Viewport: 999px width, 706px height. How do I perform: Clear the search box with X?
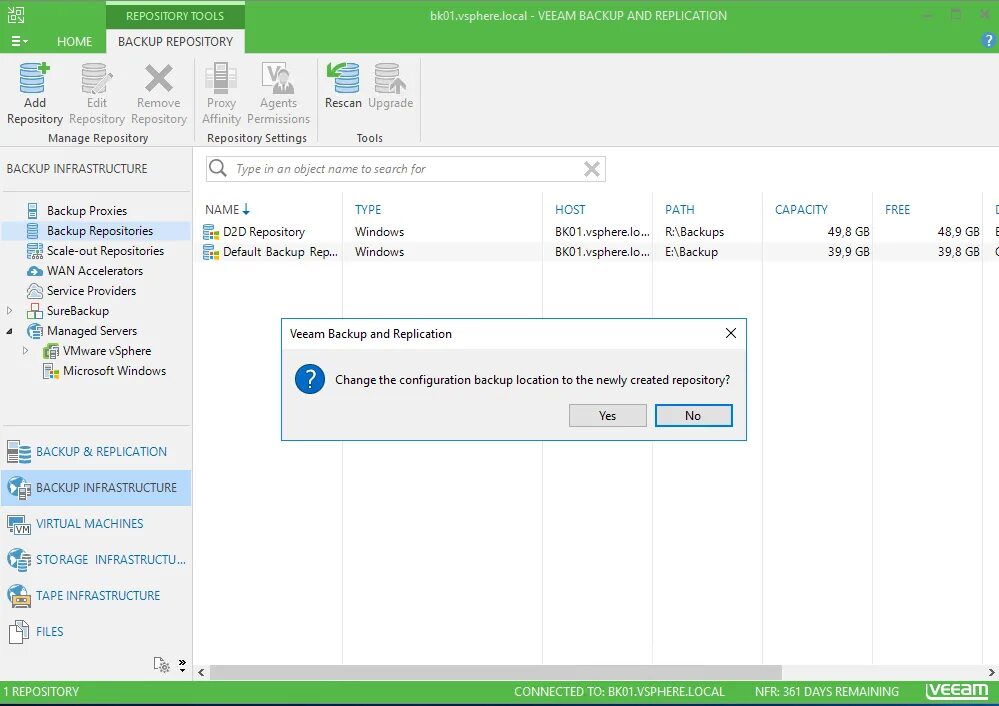[592, 169]
